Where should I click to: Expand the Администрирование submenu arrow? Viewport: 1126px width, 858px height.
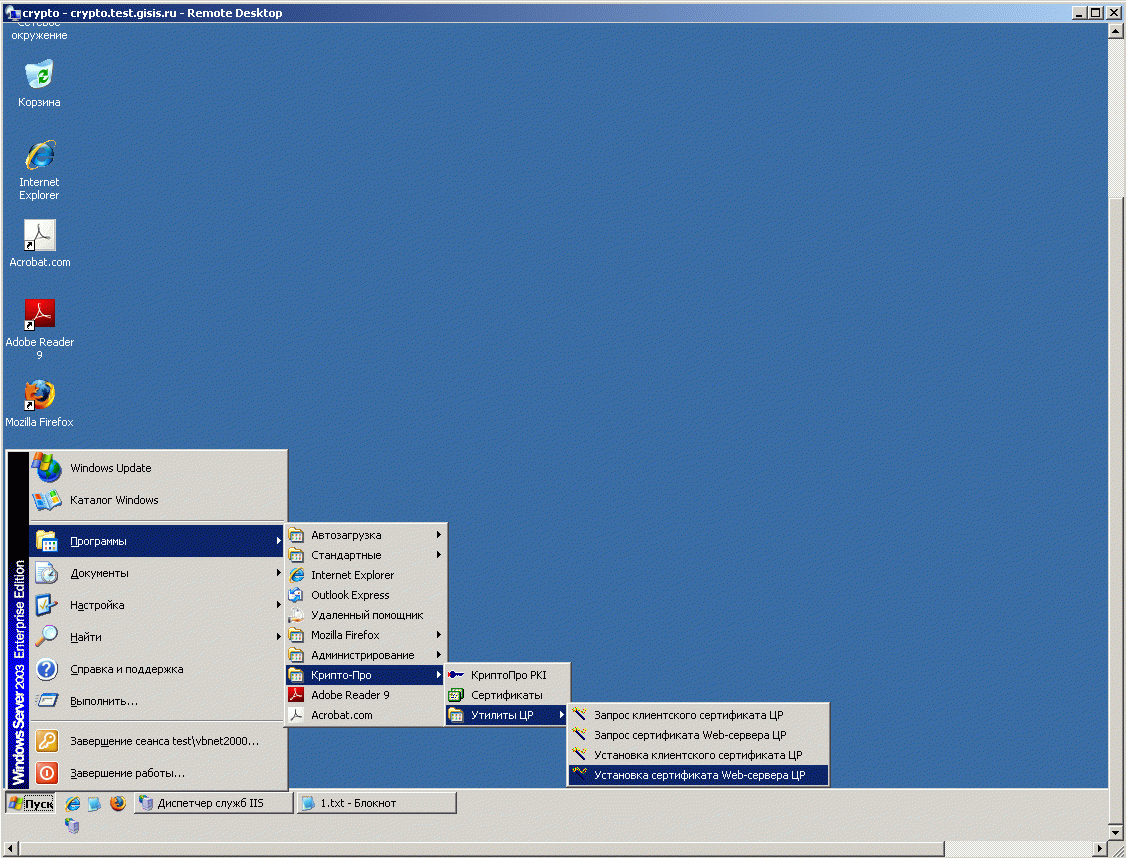coord(439,655)
